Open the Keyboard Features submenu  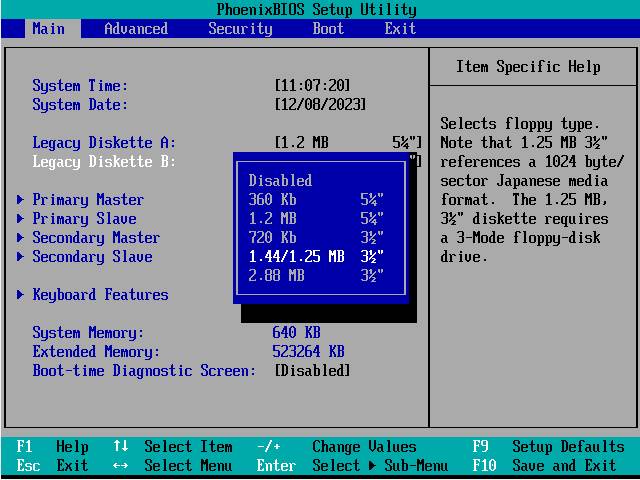click(x=100, y=295)
